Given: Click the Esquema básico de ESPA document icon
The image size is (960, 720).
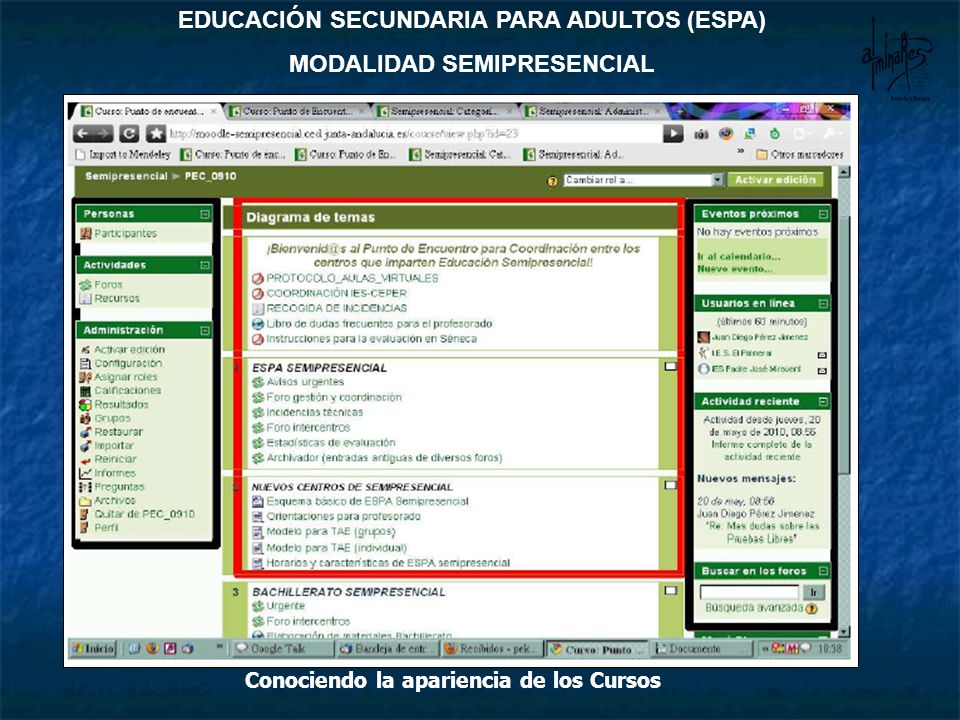Looking at the screenshot, I should 258,501.
